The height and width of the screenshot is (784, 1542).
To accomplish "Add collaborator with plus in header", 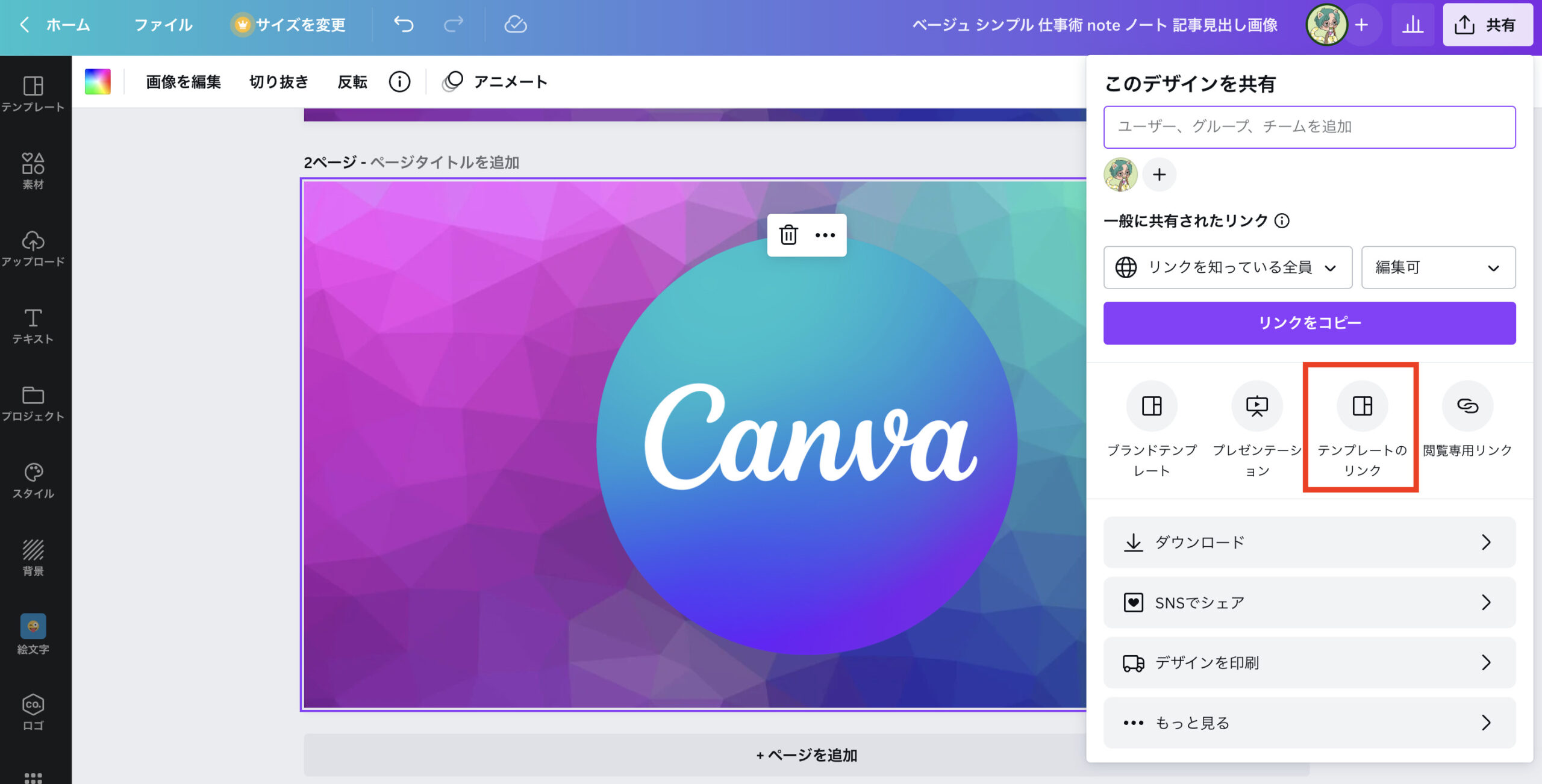I will 1361,25.
